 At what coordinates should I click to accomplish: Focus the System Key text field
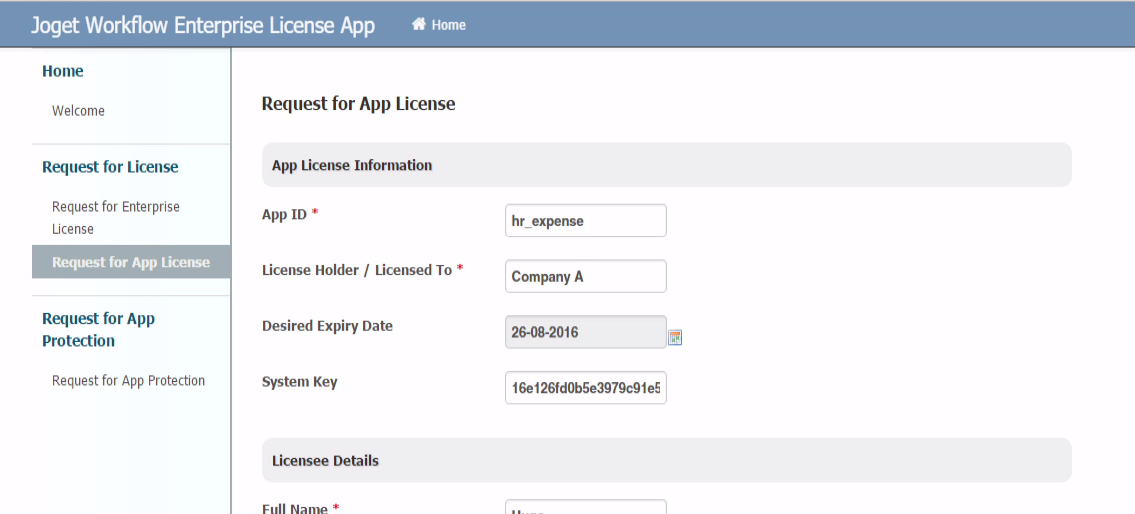tap(585, 388)
